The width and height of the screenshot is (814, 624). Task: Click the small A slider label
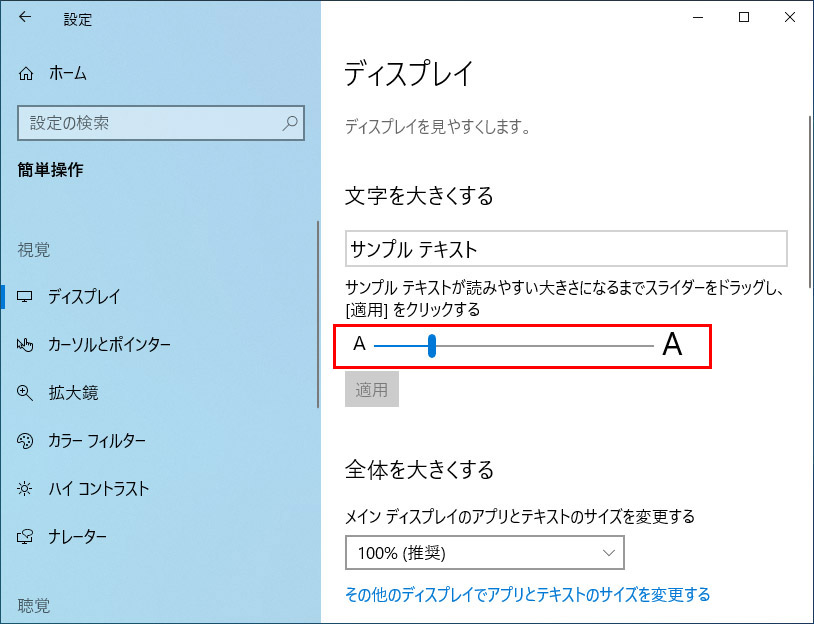pyautogui.click(x=359, y=344)
